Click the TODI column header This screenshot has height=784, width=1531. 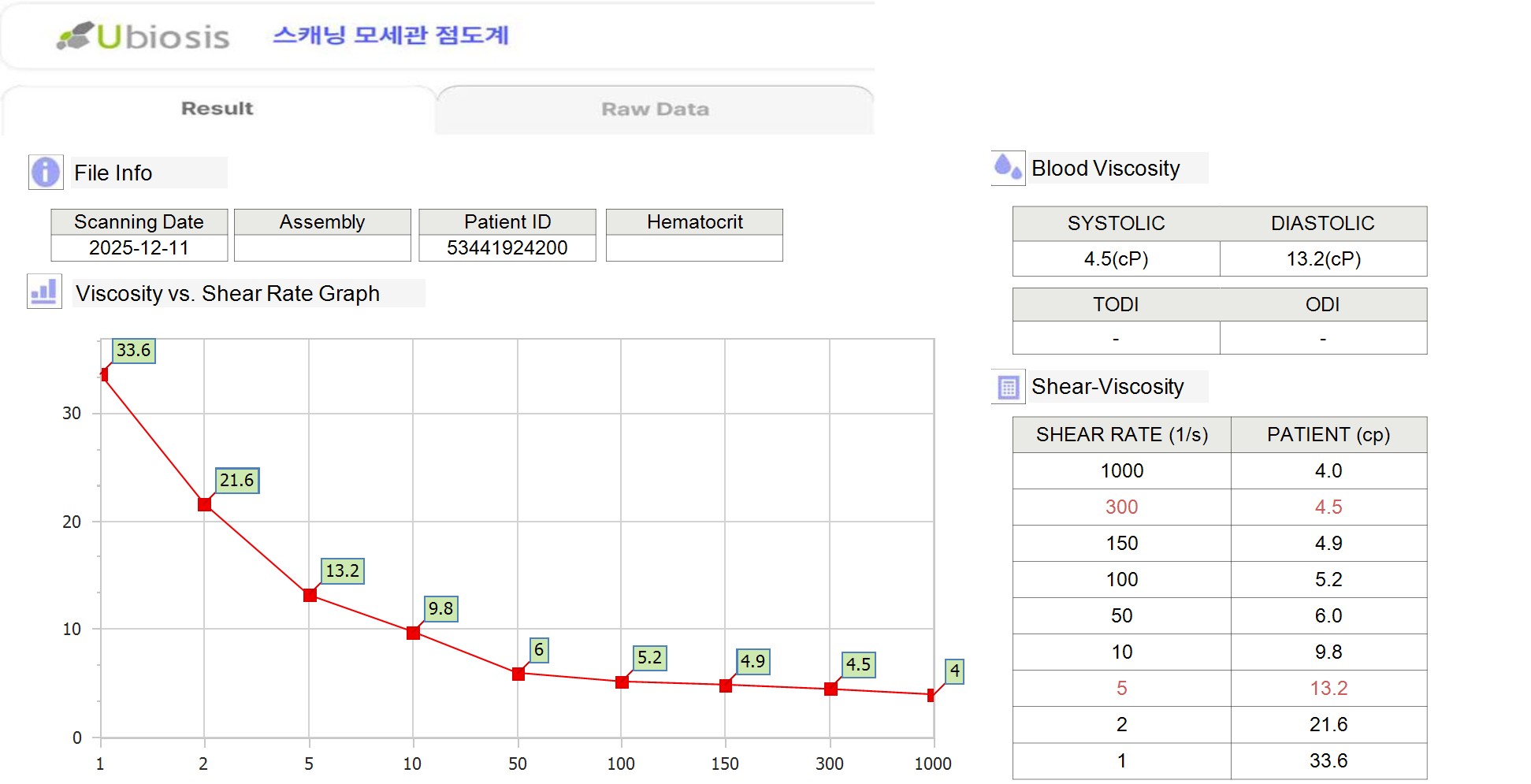(x=1116, y=305)
